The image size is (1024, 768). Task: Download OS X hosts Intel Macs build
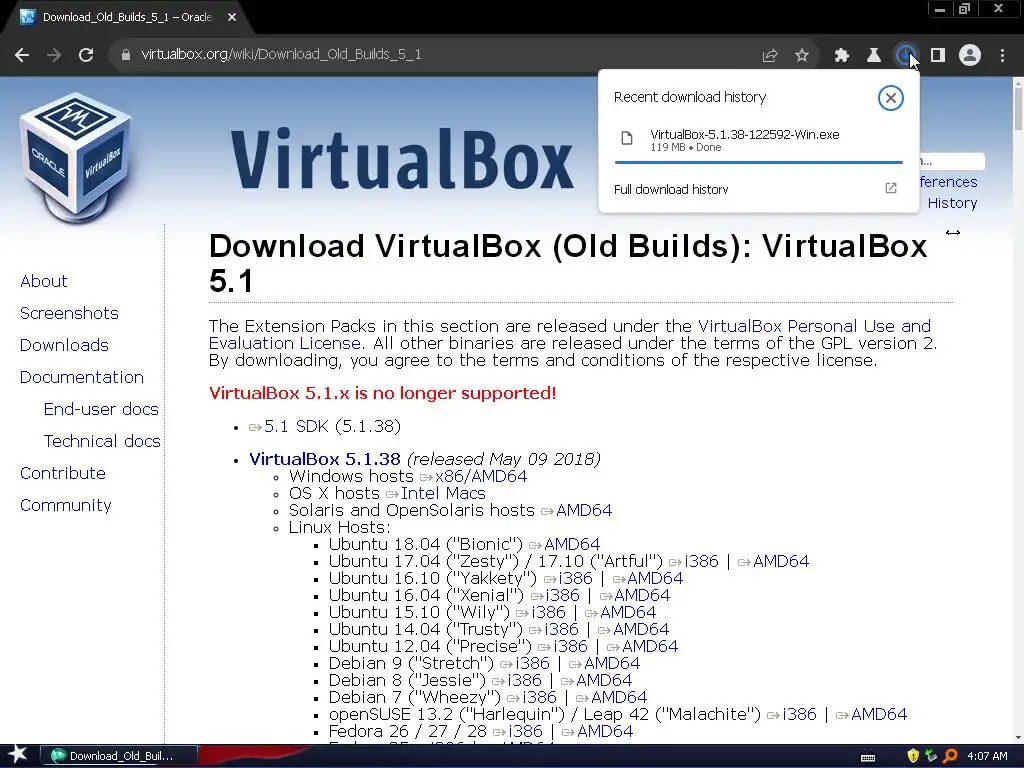pyautogui.click(x=443, y=493)
